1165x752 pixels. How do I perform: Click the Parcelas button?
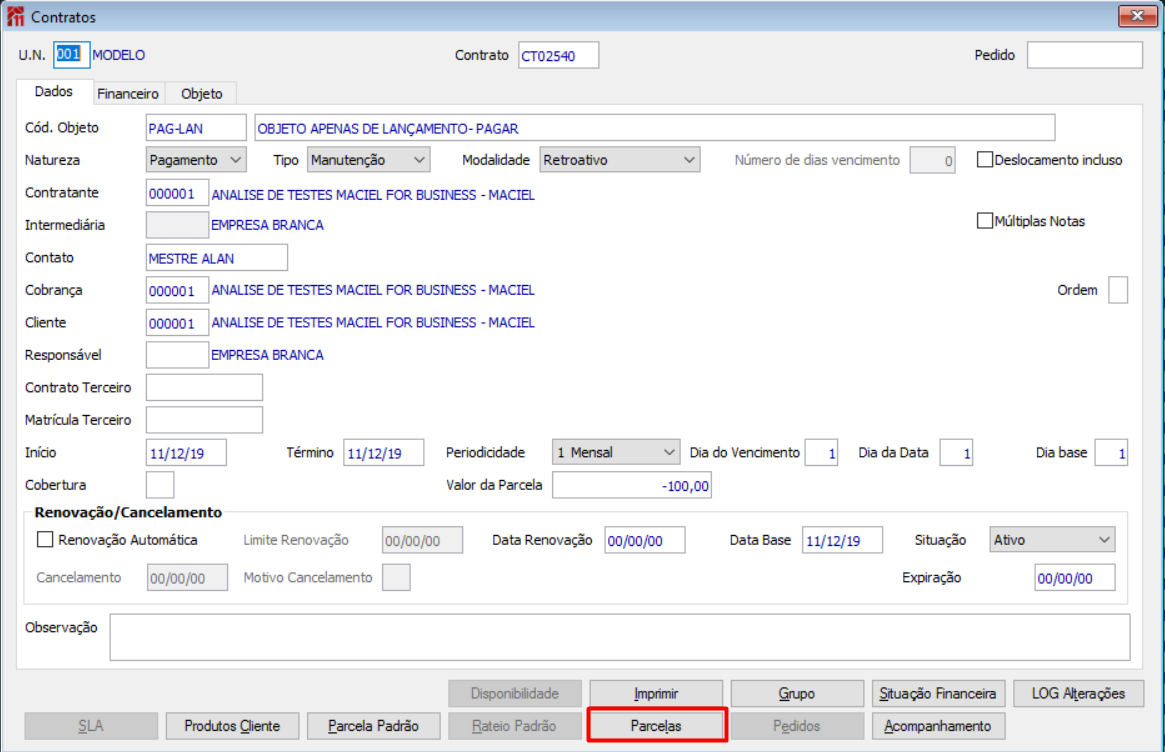click(656, 726)
